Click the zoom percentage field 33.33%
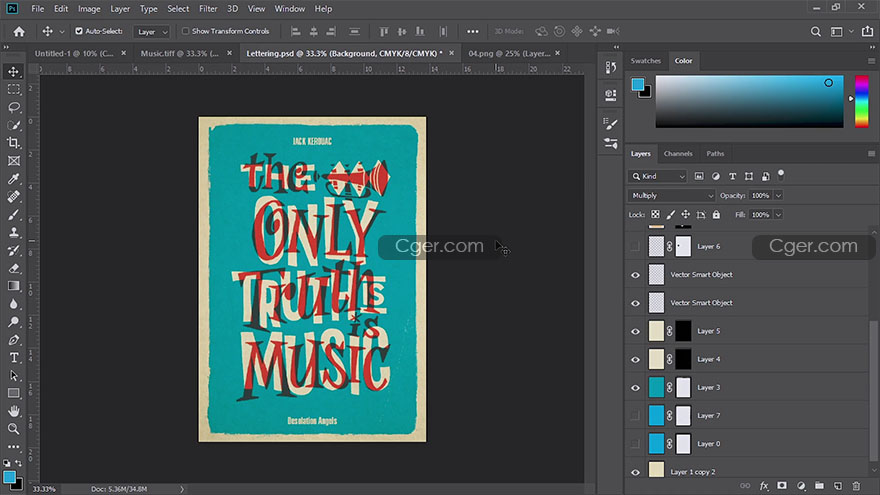880x495 pixels. click(44, 489)
